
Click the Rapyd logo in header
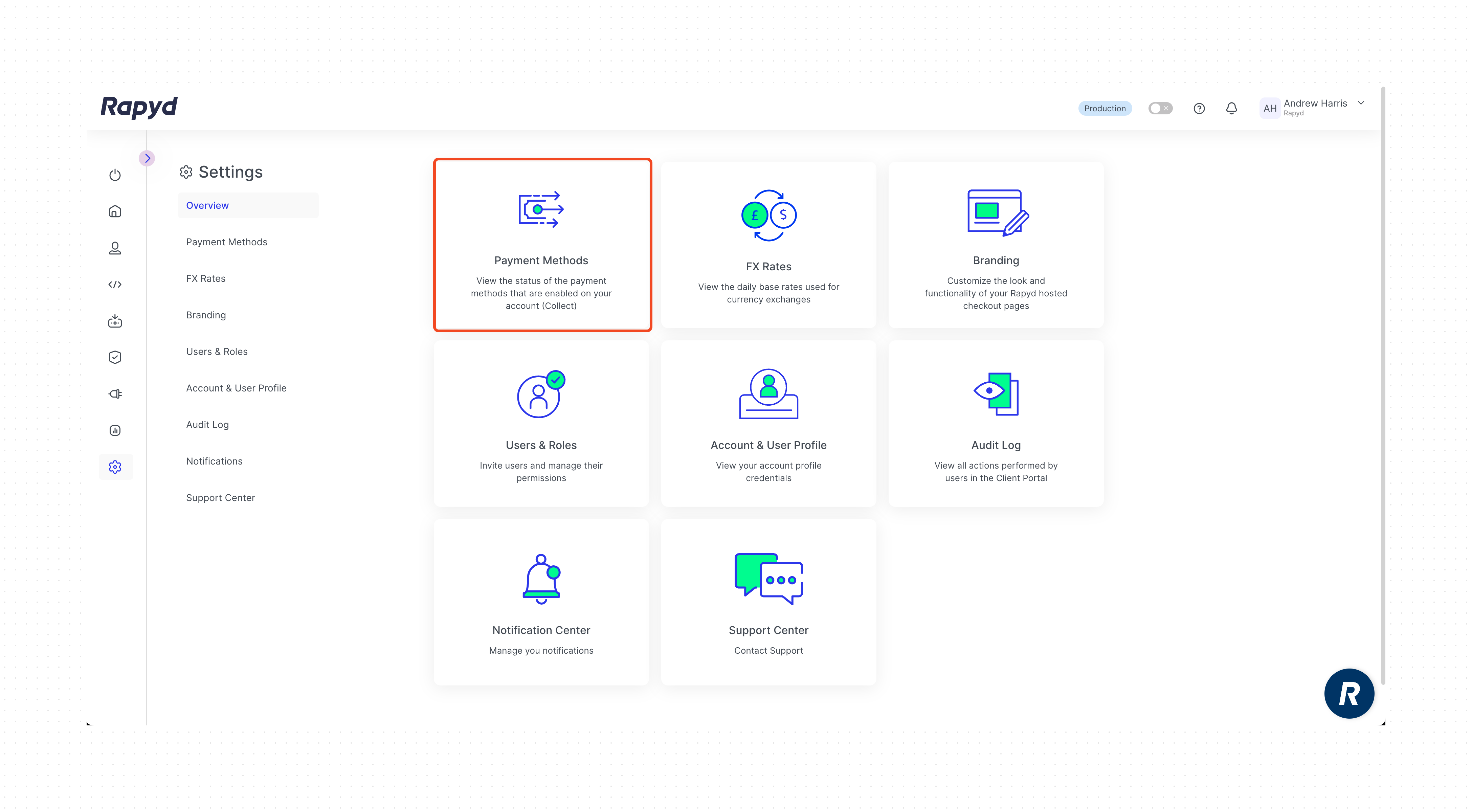click(139, 107)
